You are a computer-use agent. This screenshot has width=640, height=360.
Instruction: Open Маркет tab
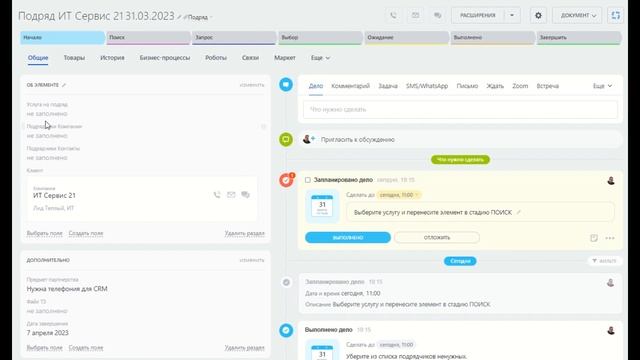click(x=285, y=58)
